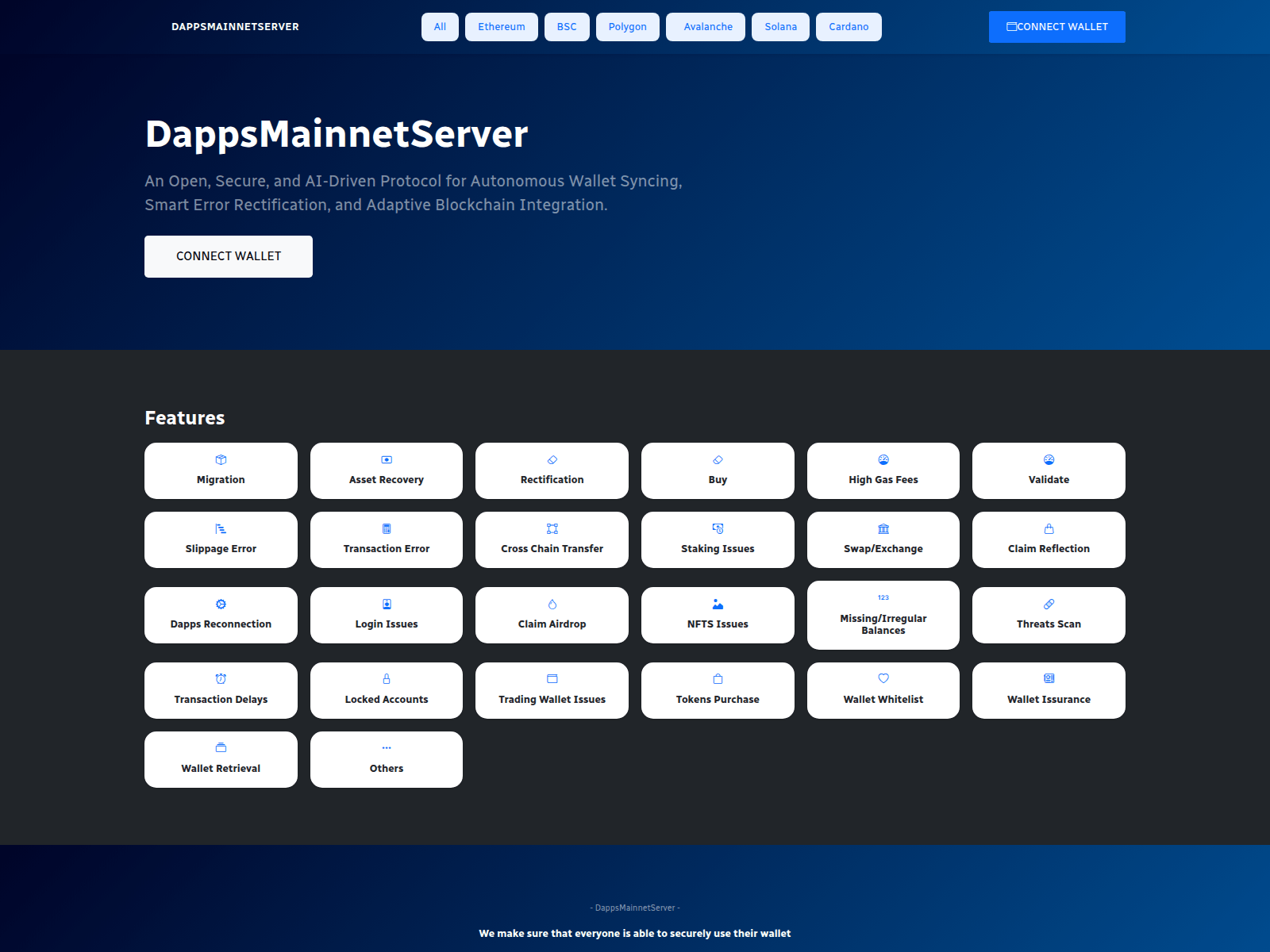
Task: Pick the Cardano filter
Action: [849, 27]
